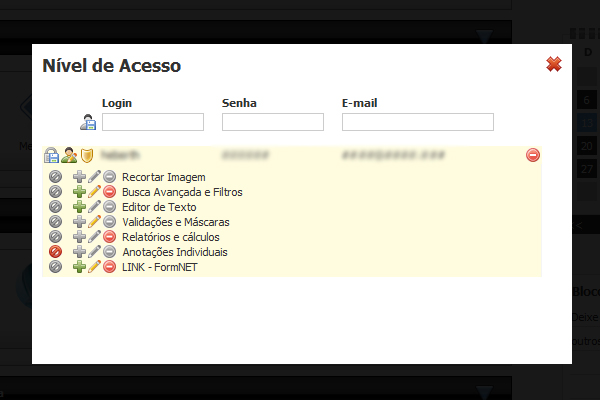Click the E-mail text field

(x=418, y=122)
